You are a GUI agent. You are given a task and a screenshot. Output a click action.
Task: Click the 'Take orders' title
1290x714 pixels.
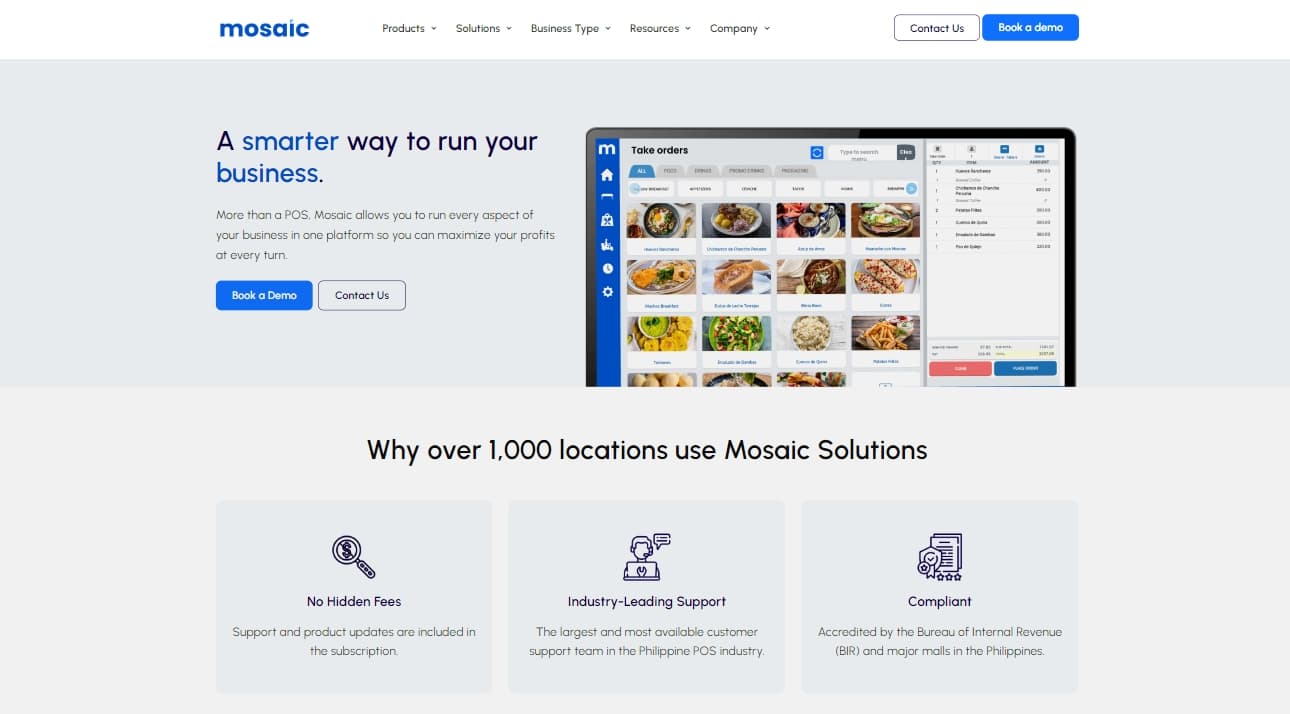coord(659,150)
